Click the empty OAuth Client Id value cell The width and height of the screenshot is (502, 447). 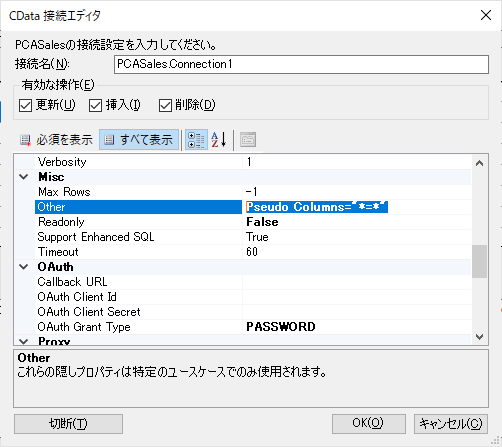pyautogui.click(x=357, y=297)
